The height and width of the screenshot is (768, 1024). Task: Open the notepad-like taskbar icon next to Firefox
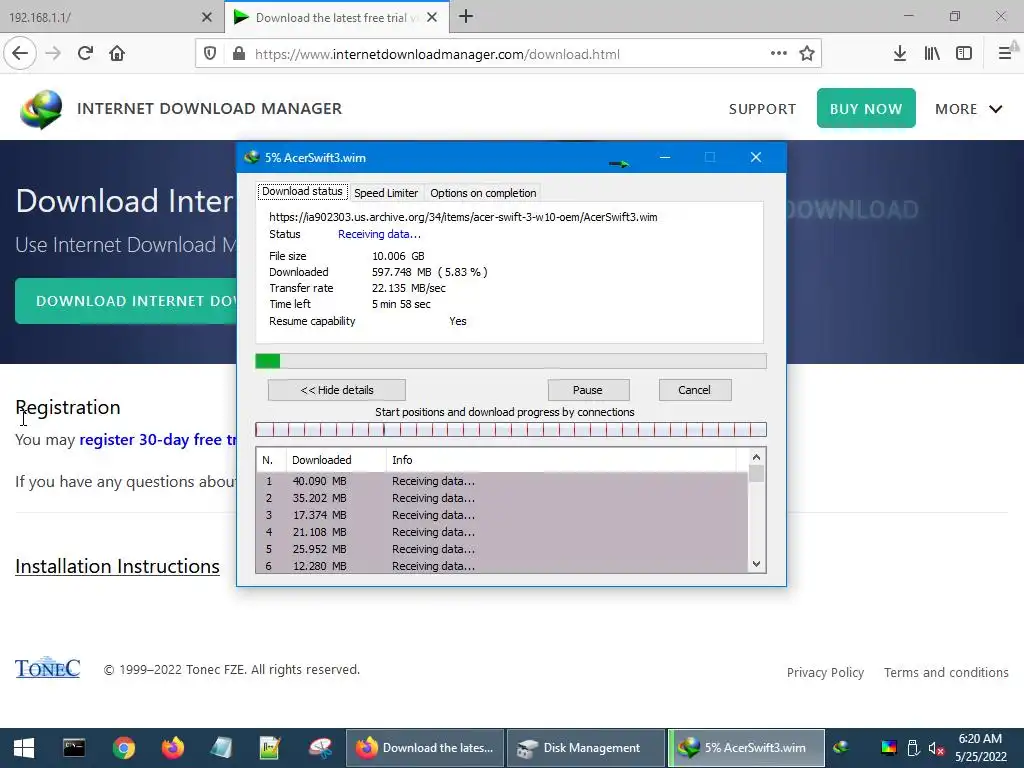coord(221,748)
